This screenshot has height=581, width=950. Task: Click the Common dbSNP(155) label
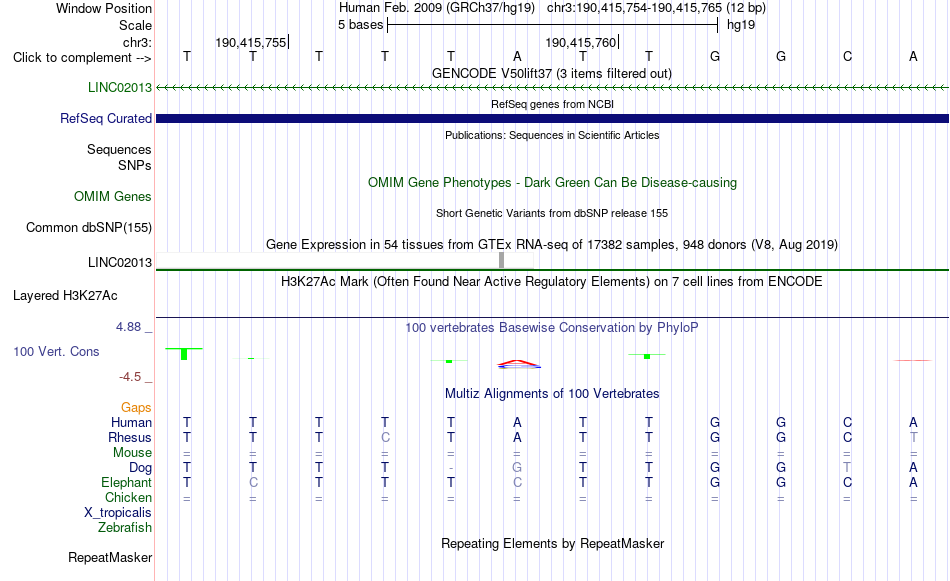click(x=88, y=227)
